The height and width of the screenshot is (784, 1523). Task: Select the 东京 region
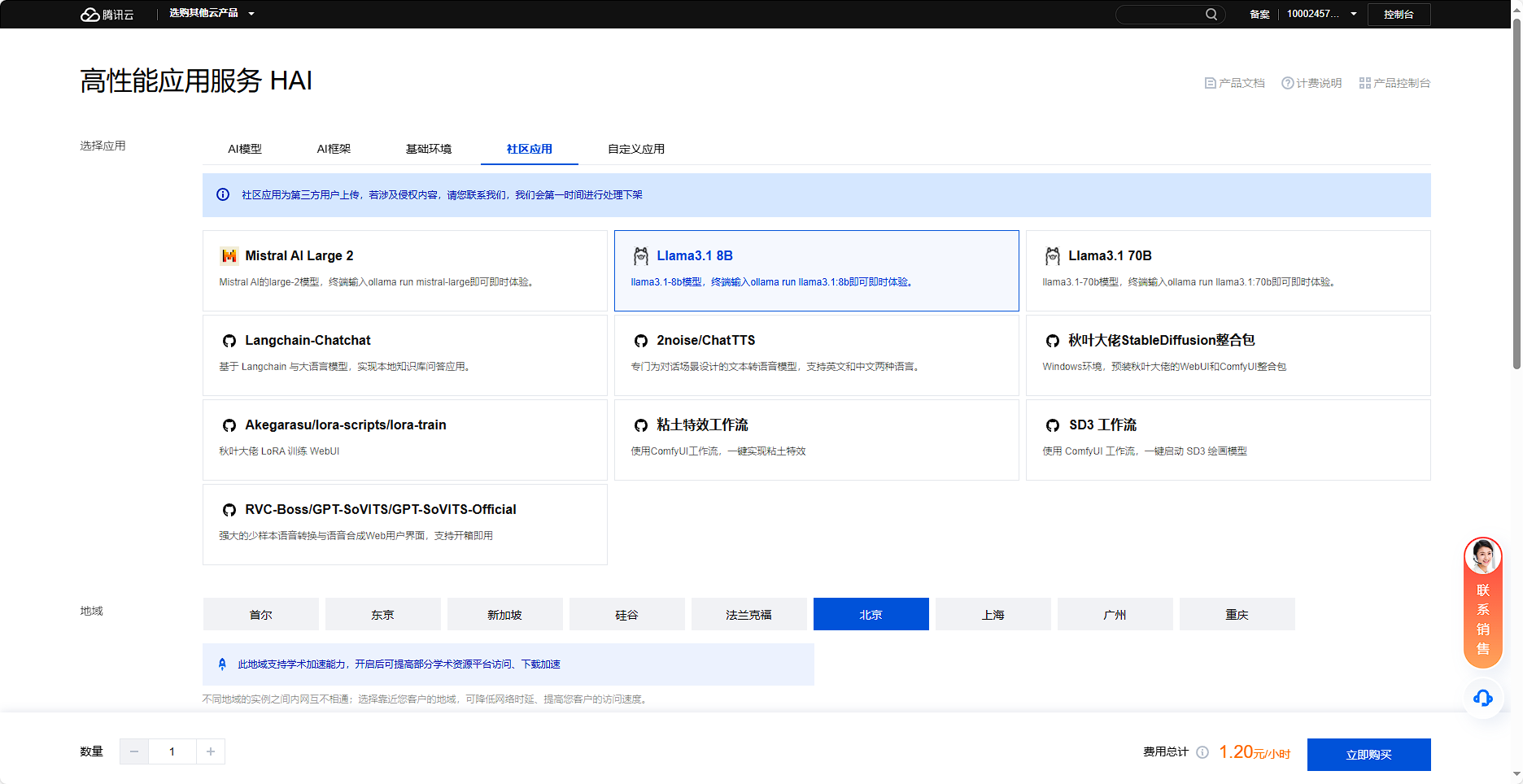383,614
